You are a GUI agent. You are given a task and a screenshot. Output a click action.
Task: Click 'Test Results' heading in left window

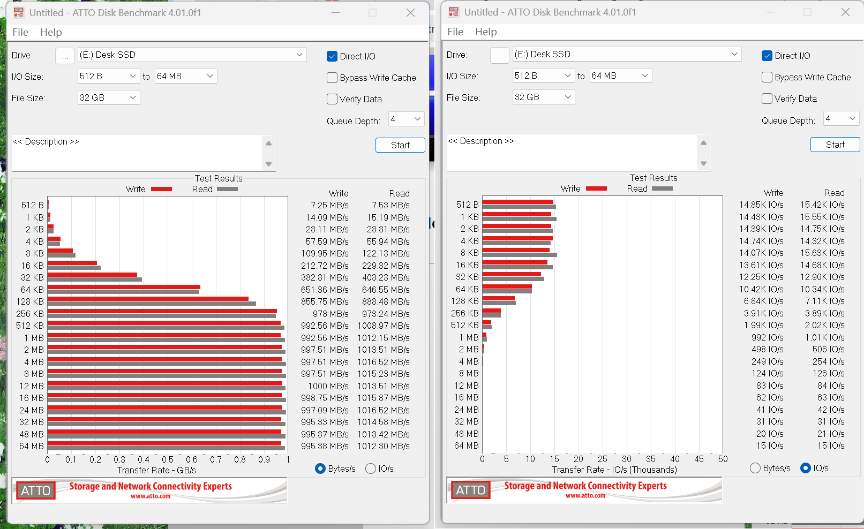point(218,179)
